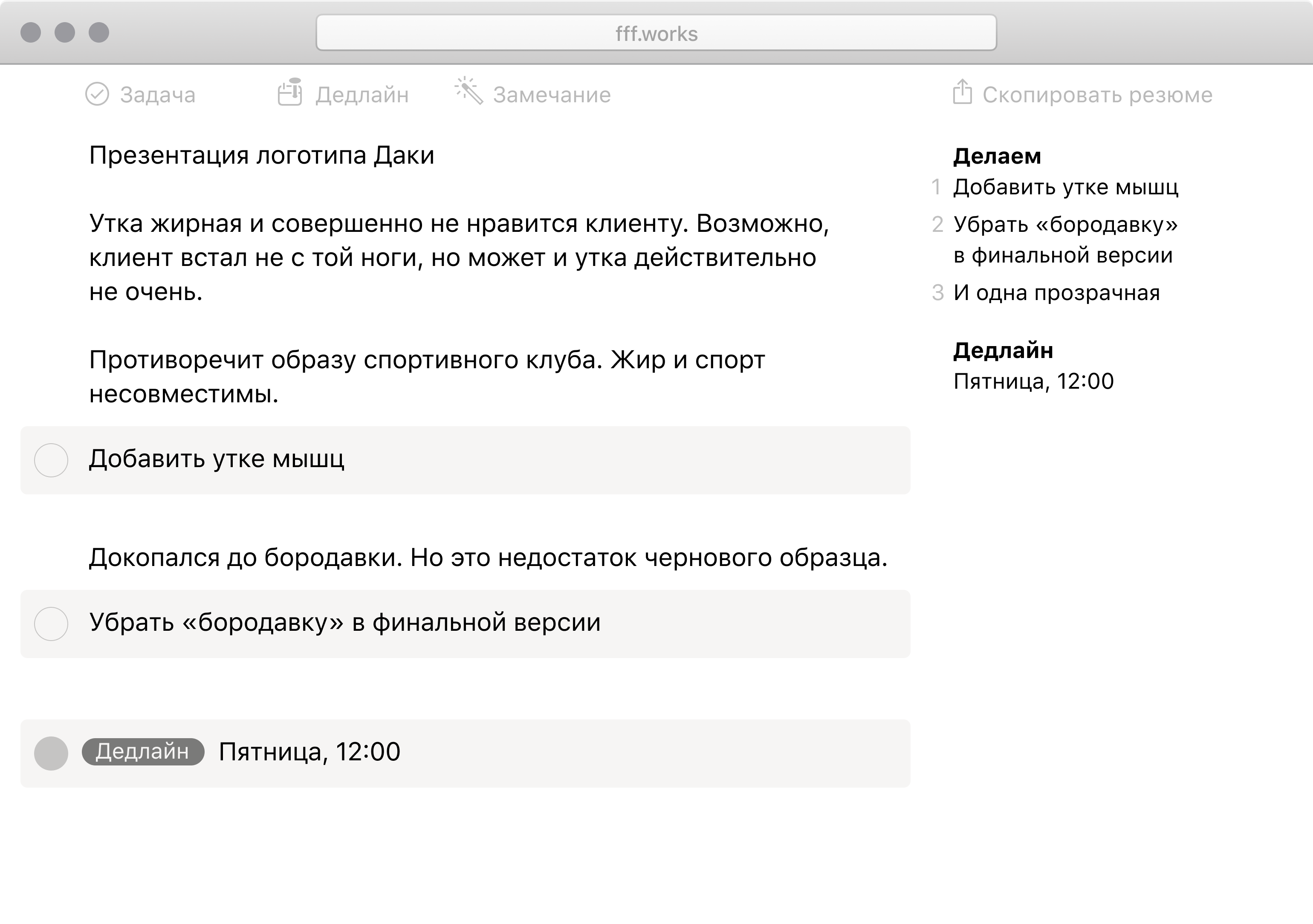This screenshot has height=924, width=1313.
Task: Click the fff.works address bar
Action: point(656,33)
